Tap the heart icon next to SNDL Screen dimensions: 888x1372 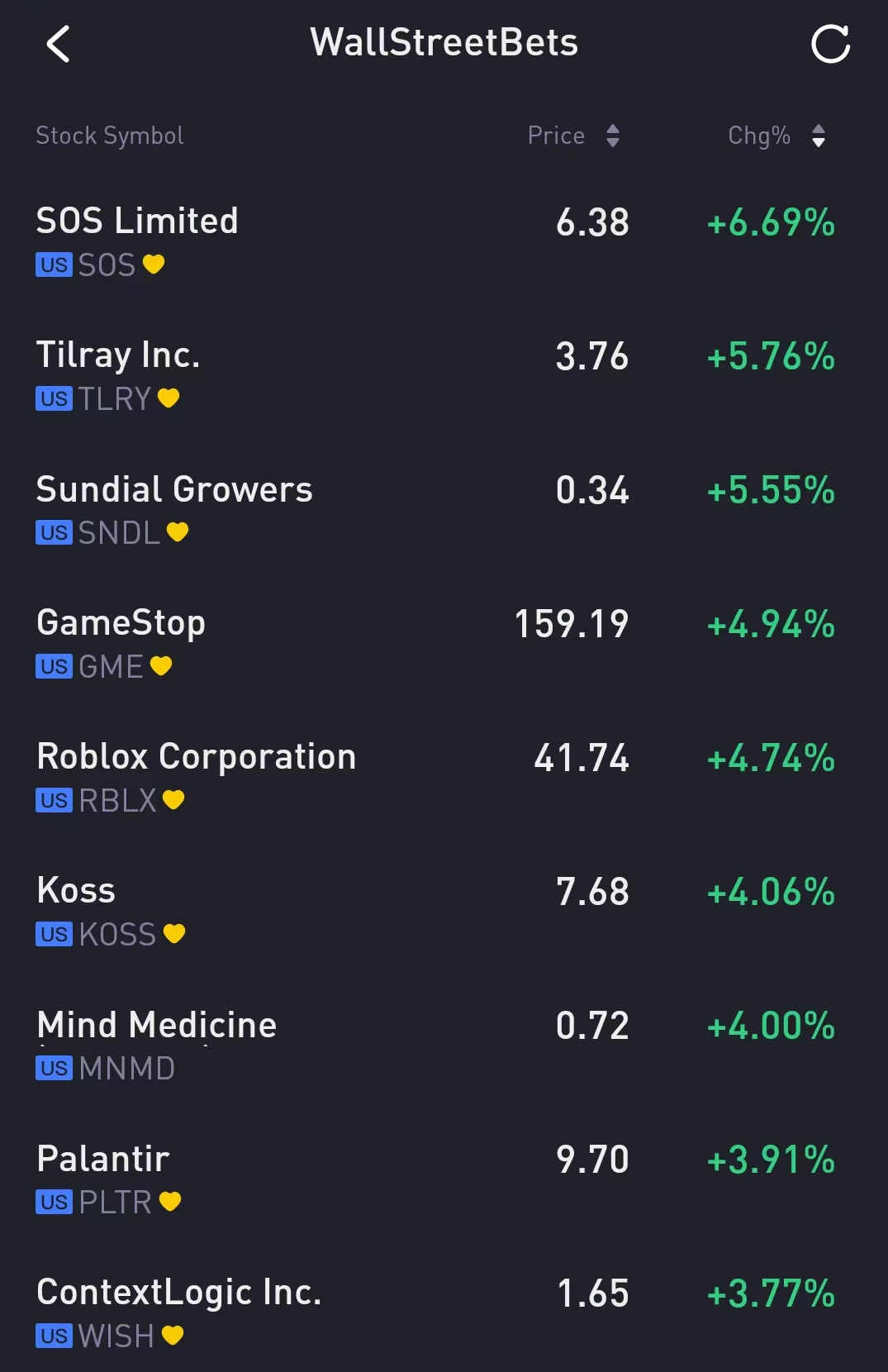pos(178,532)
